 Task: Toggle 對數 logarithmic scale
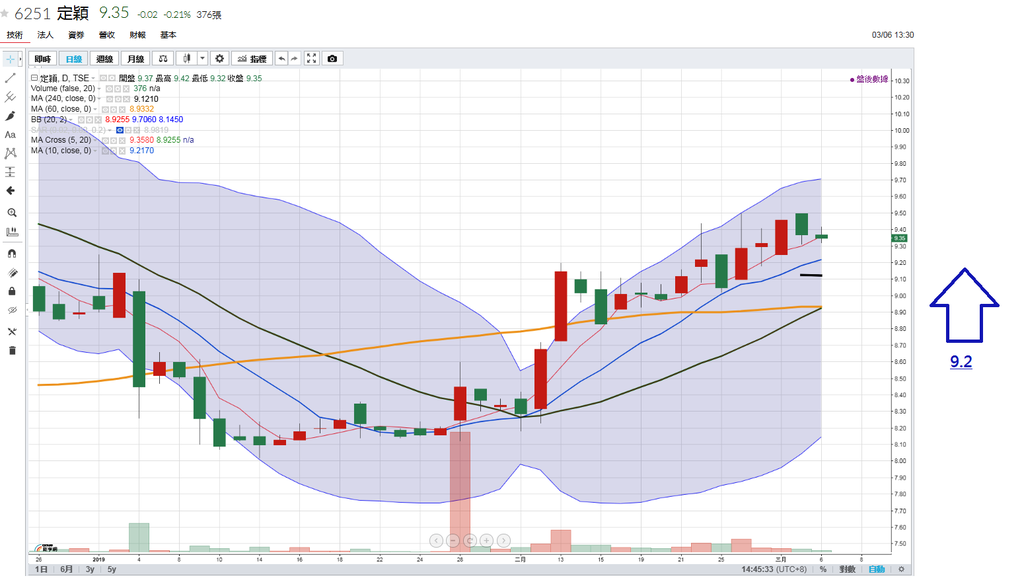848,570
